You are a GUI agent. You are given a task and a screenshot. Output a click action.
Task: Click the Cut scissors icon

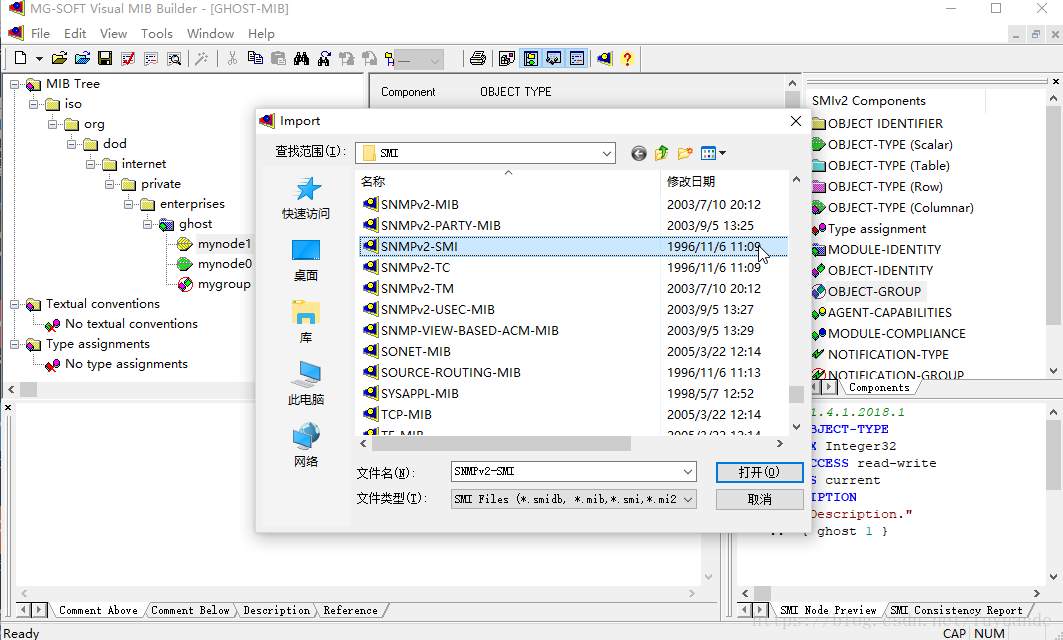pos(233,58)
